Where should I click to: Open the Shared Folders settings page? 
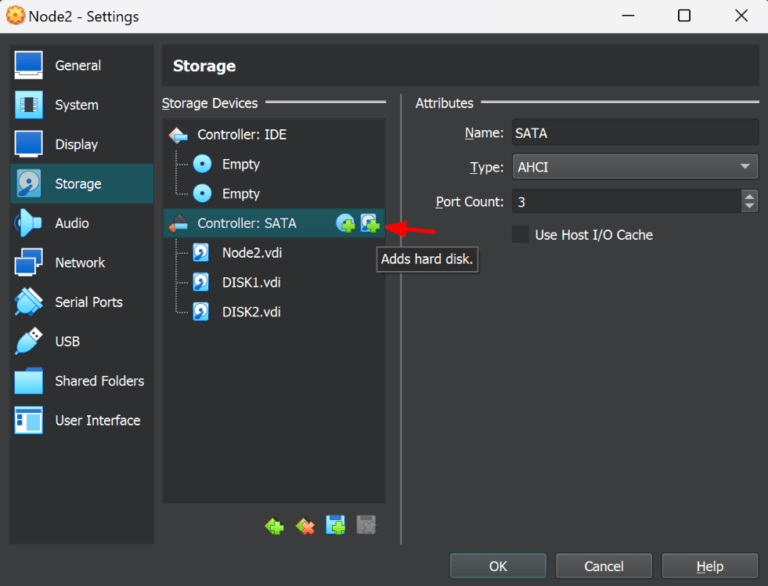99,381
